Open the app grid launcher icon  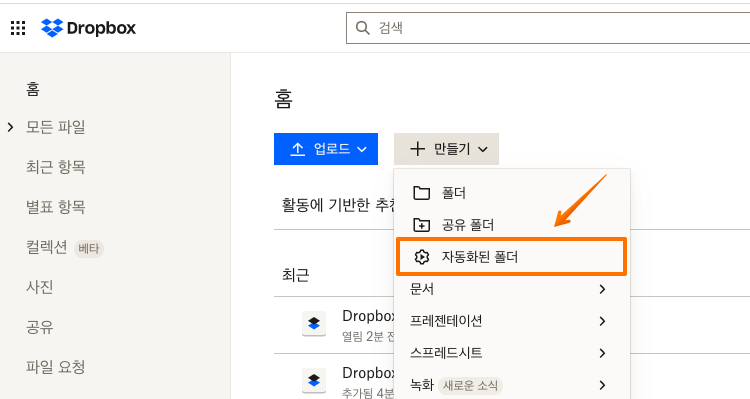pyautogui.click(x=18, y=28)
